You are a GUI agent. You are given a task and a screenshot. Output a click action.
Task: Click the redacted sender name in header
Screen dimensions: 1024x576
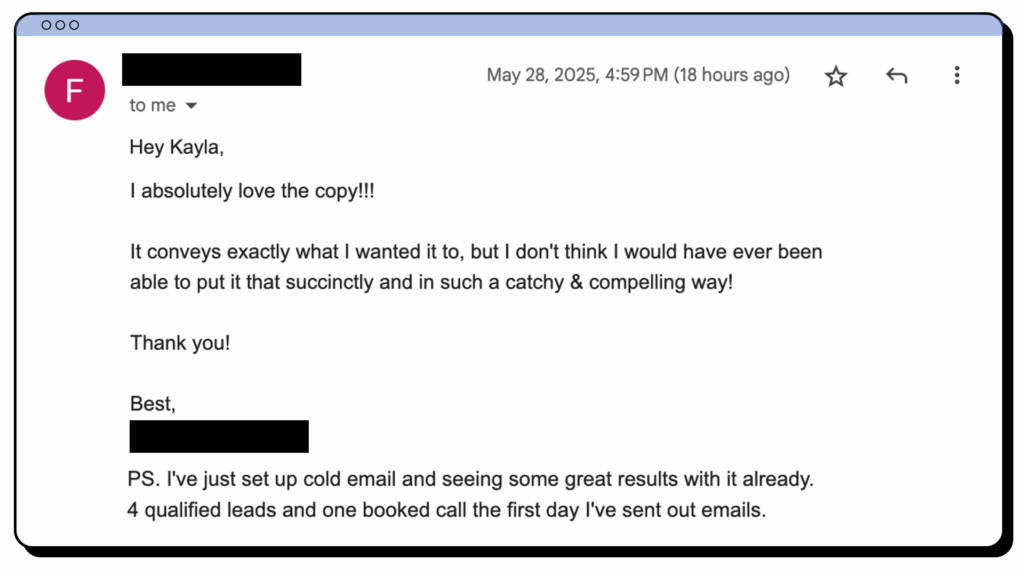coord(212,70)
